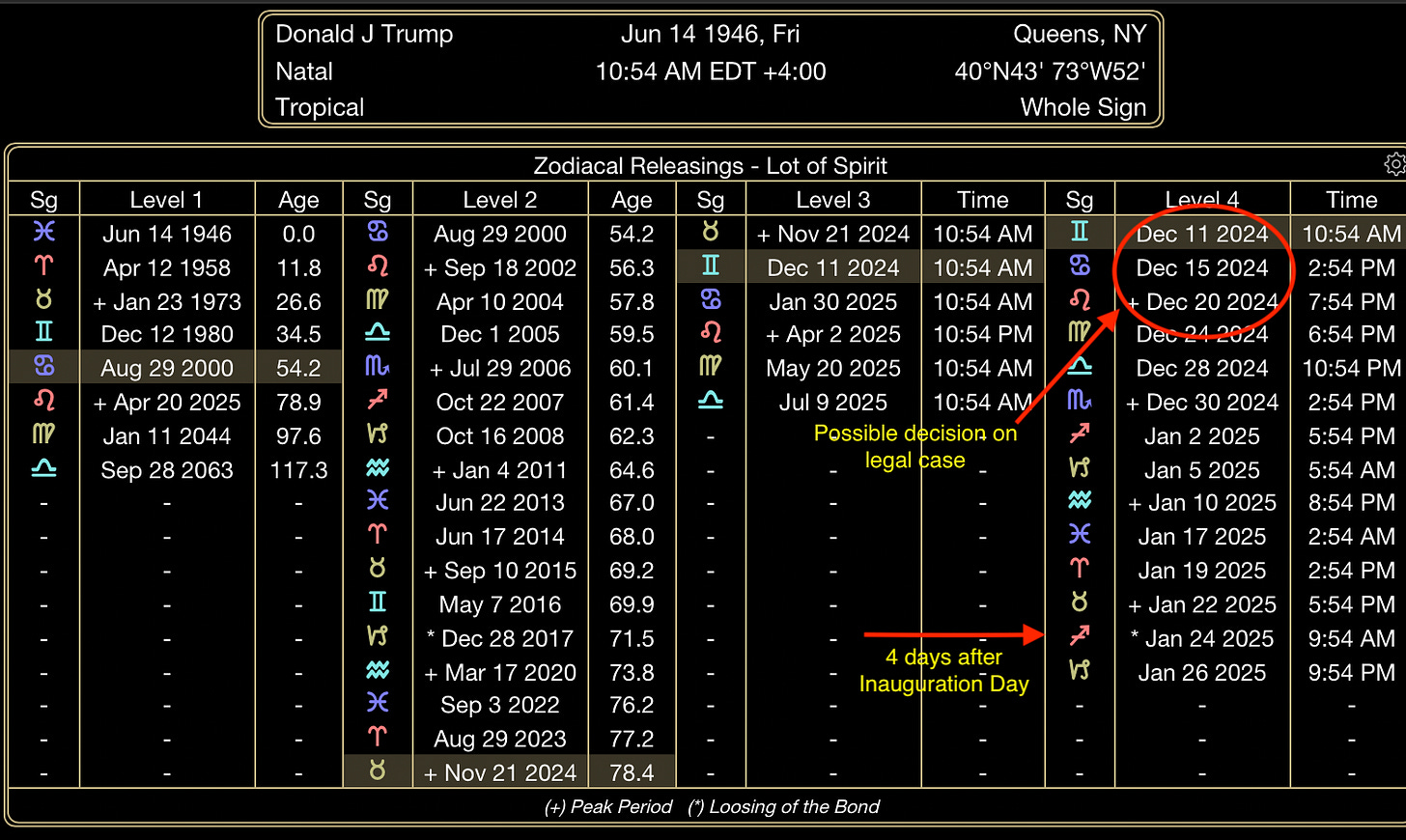The height and width of the screenshot is (840, 1406).
Task: Click Level 4 date Dec 28 2024
Action: coord(1202,368)
